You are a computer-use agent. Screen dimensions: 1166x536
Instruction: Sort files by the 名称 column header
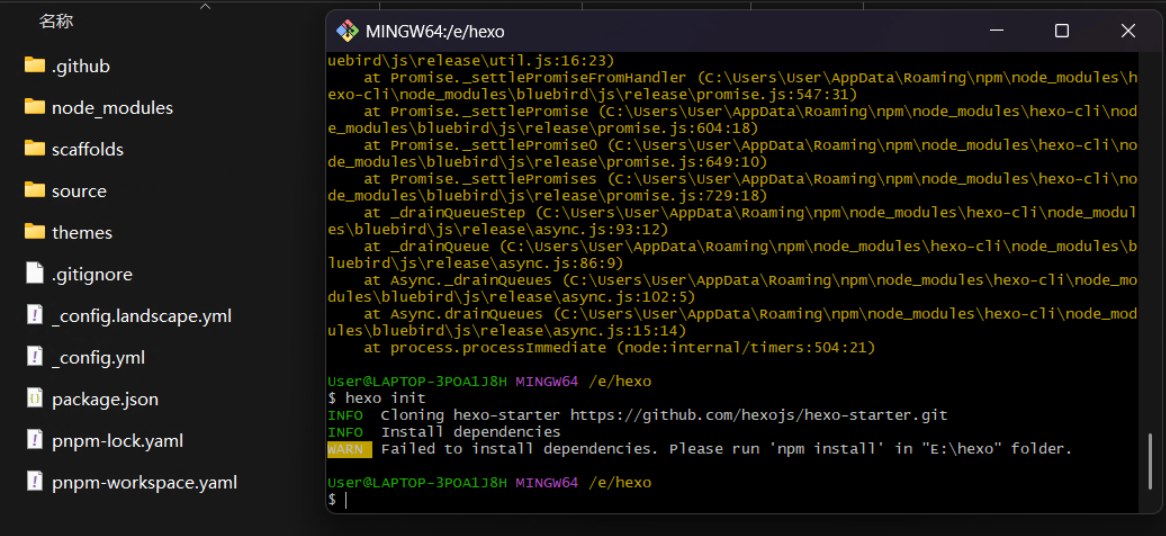coord(57,22)
